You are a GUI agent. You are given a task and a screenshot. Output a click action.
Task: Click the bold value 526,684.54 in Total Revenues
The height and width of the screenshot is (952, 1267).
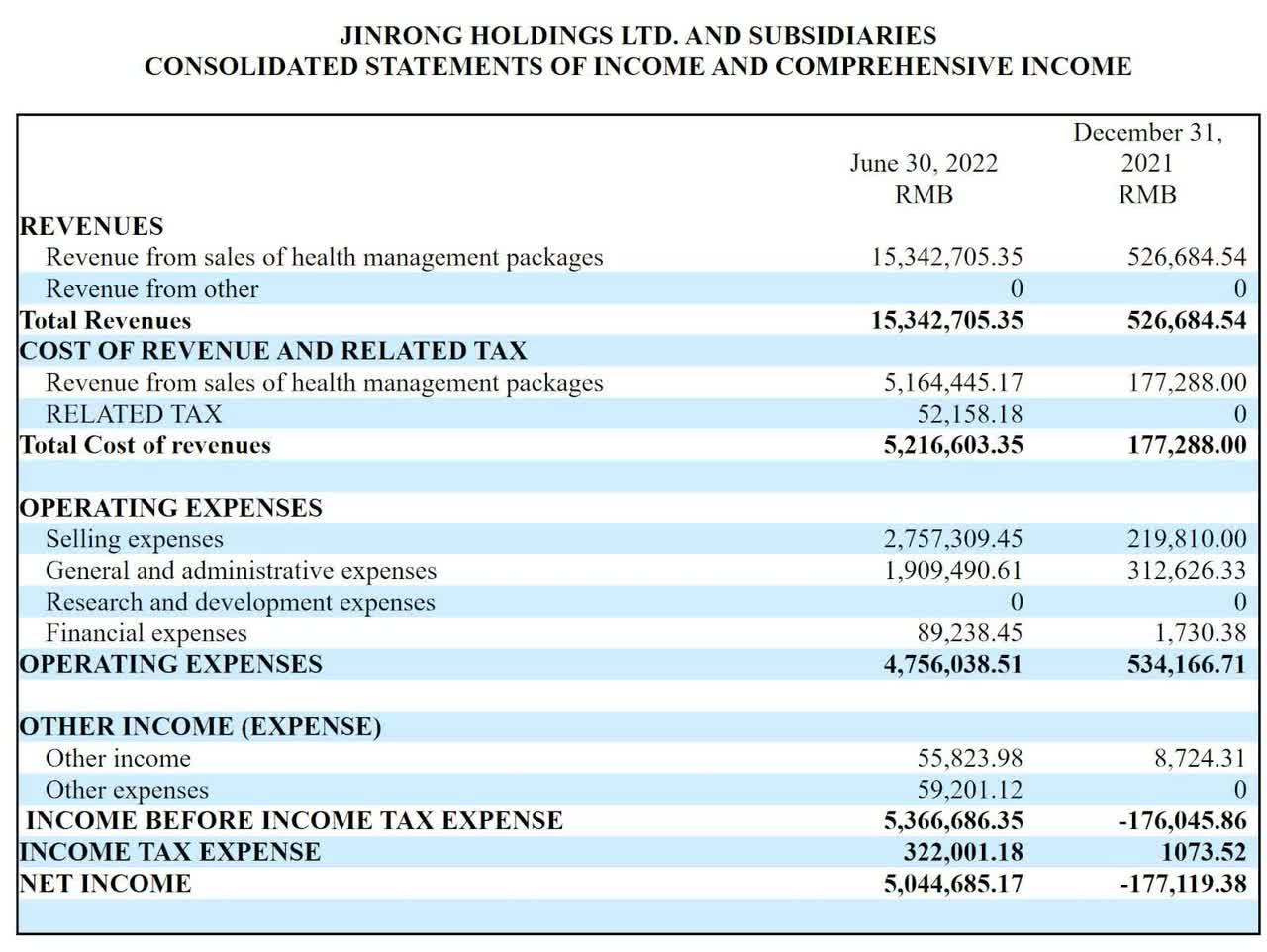coord(1187,320)
